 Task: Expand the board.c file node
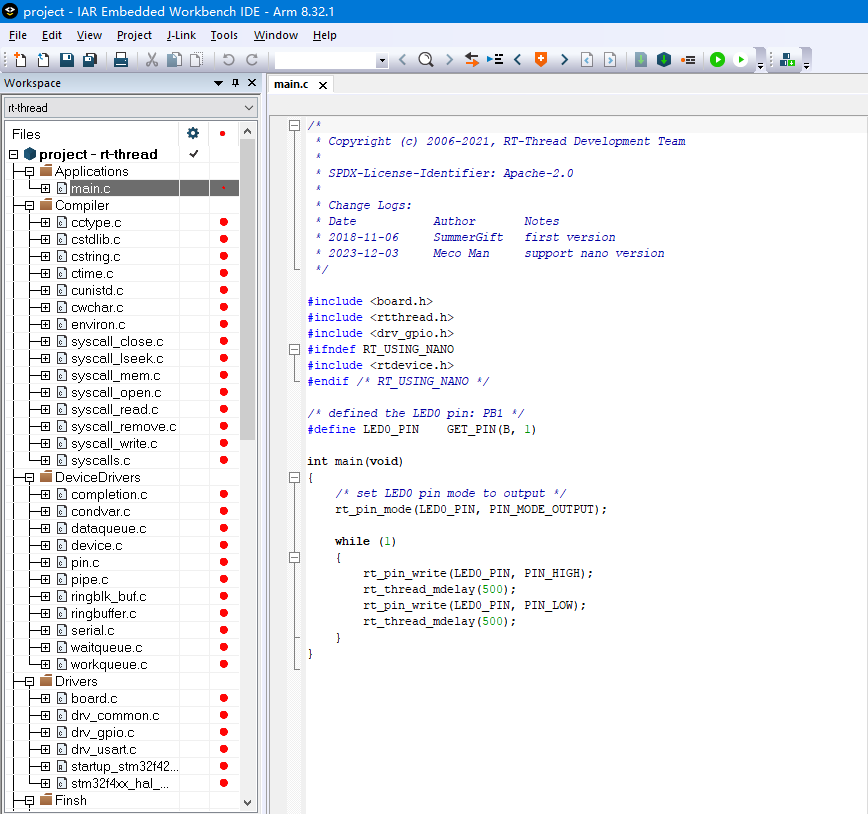pos(45,699)
